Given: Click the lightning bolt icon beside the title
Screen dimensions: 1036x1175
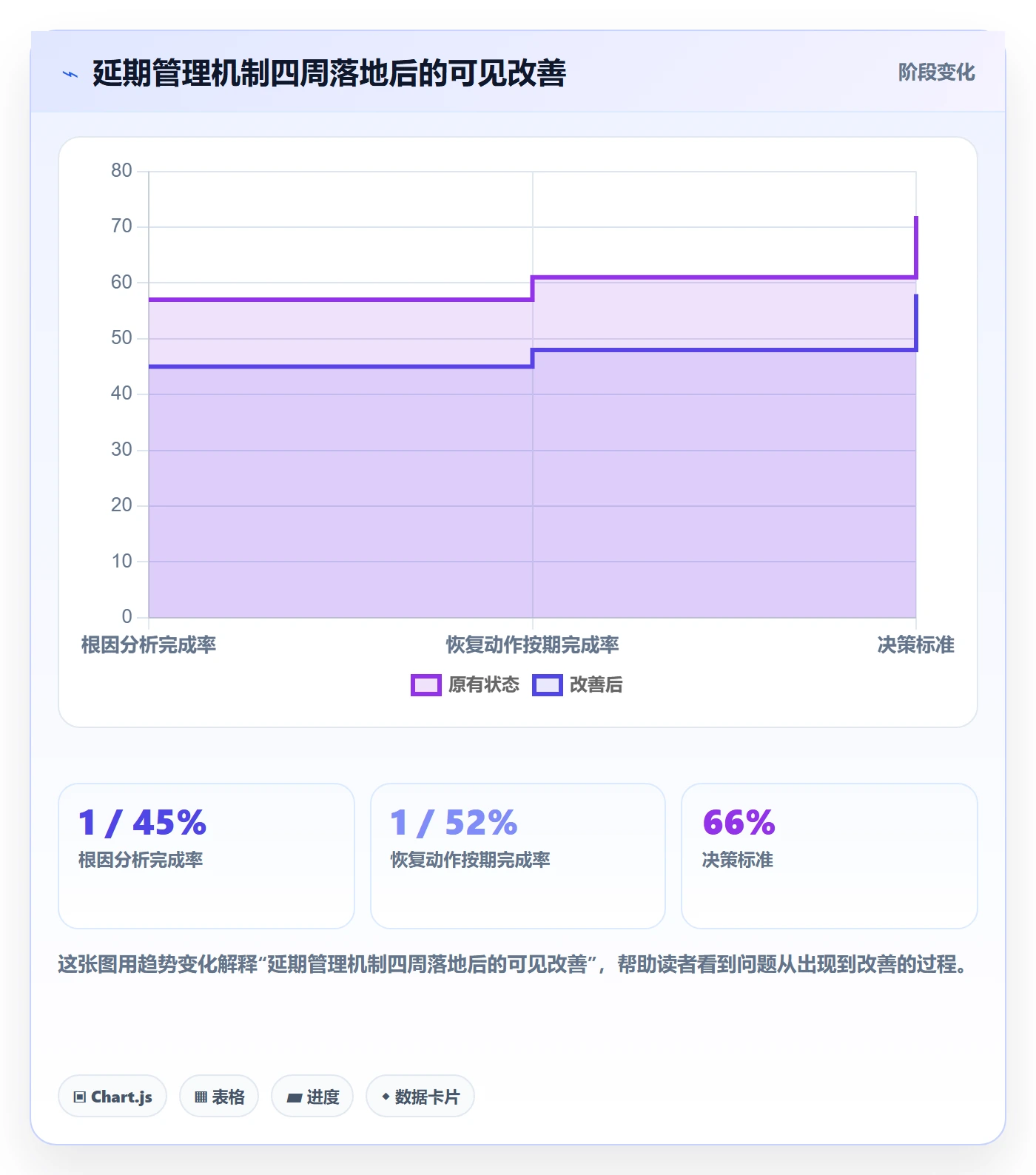Looking at the screenshot, I should 70,74.
